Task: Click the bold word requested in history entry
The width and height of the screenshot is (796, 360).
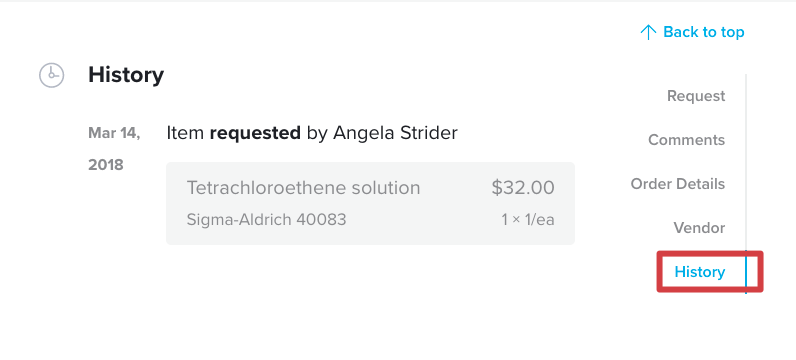Action: pos(255,134)
